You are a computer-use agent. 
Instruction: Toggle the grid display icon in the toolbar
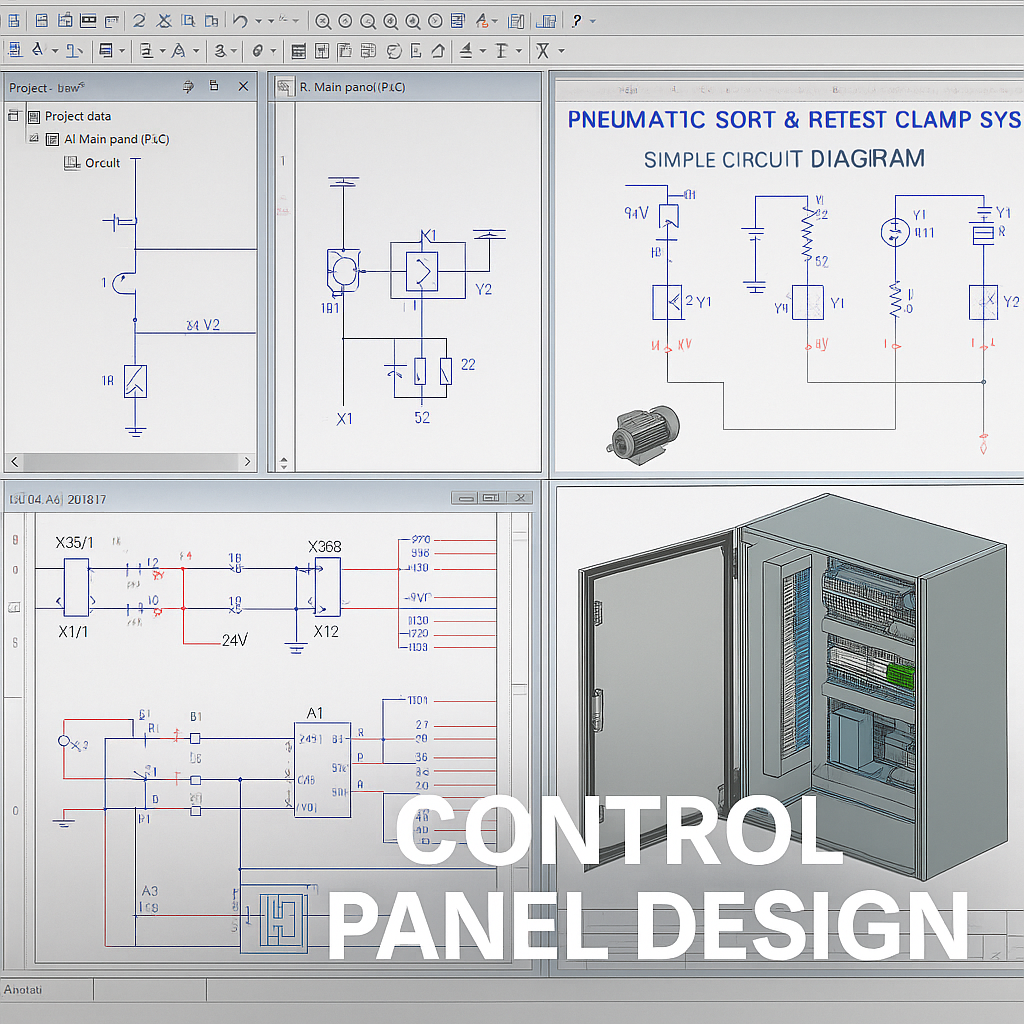300,50
